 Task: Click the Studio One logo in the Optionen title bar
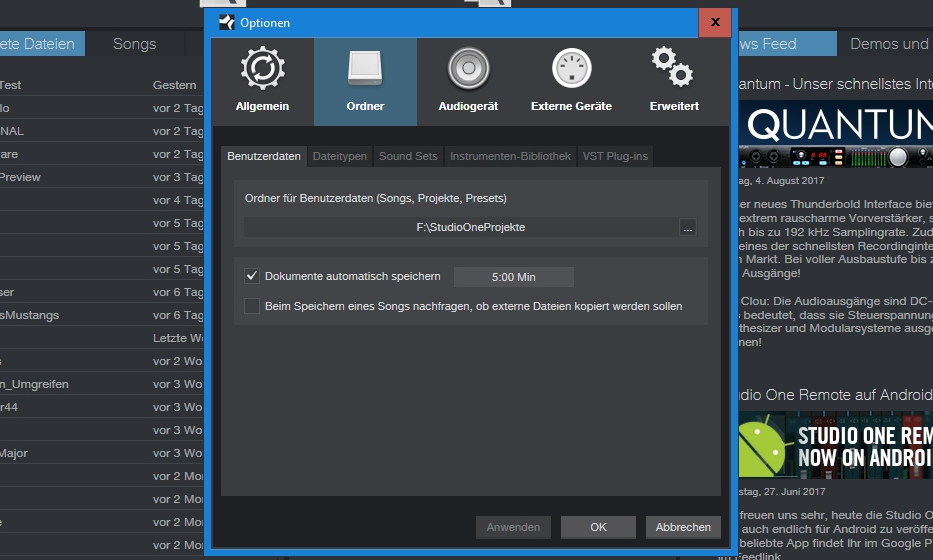tap(227, 23)
